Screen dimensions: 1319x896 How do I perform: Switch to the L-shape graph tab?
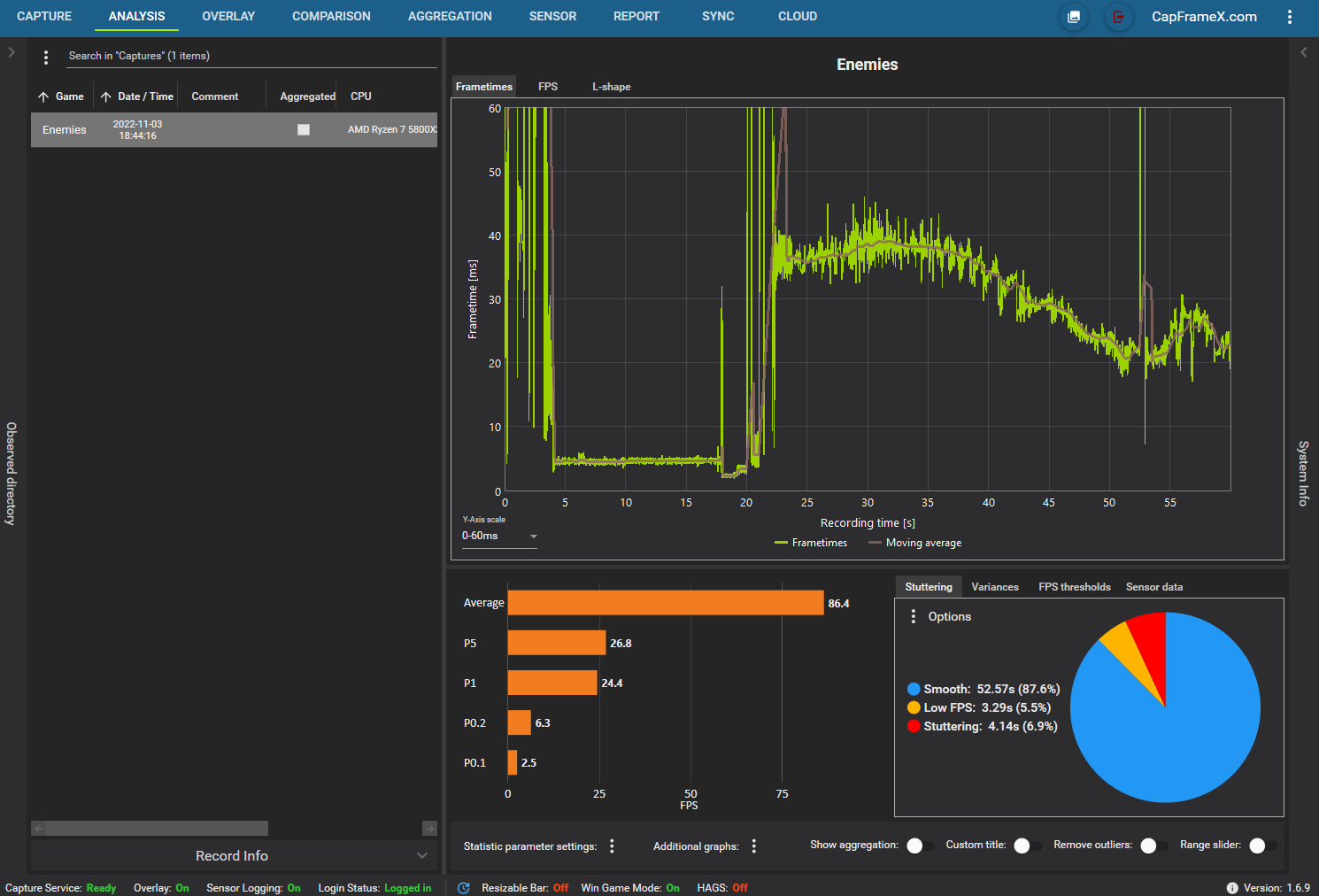[612, 87]
